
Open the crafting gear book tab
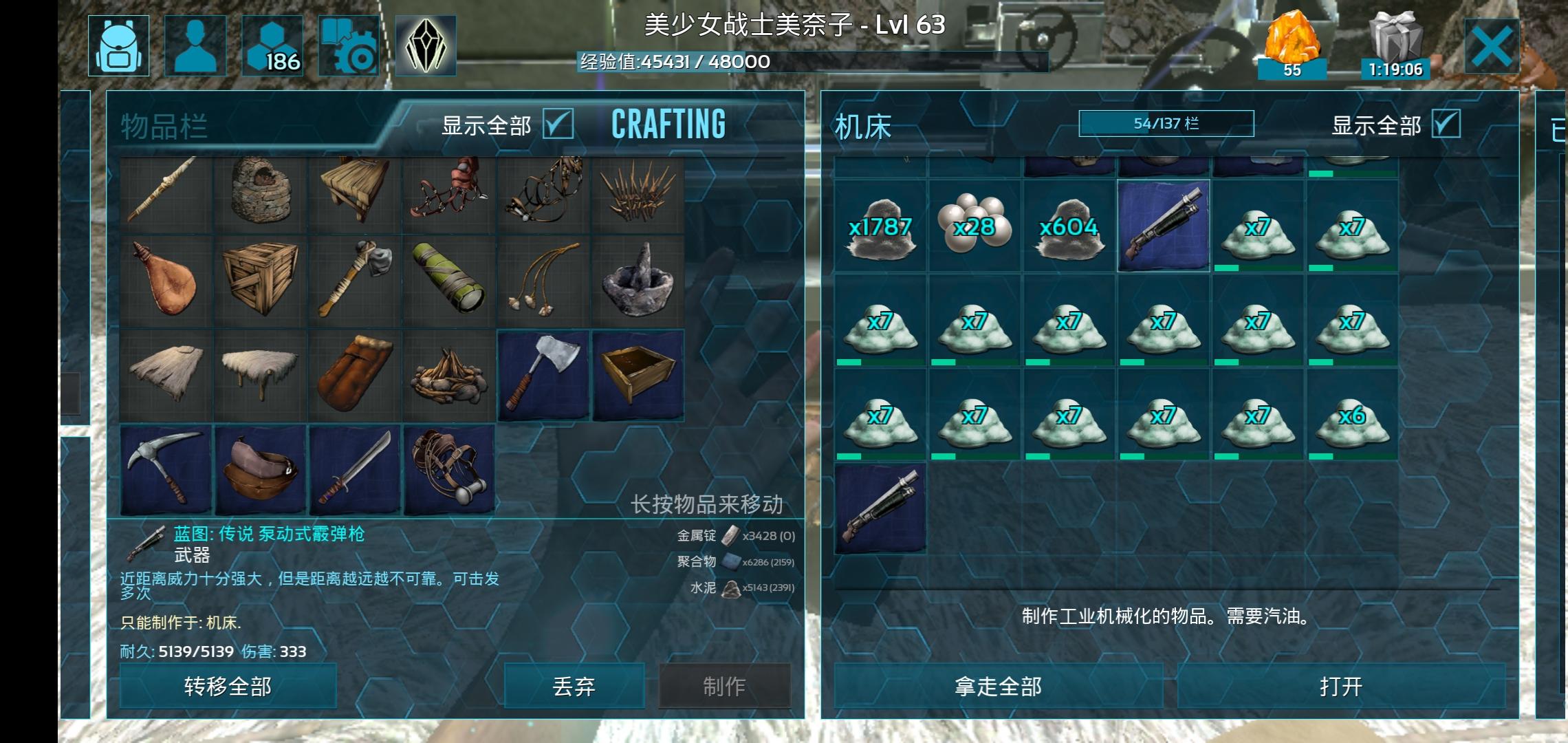(349, 45)
